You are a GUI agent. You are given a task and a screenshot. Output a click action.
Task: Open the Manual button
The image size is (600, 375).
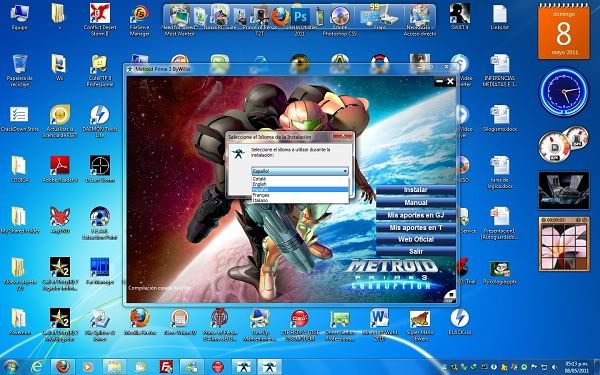416,202
